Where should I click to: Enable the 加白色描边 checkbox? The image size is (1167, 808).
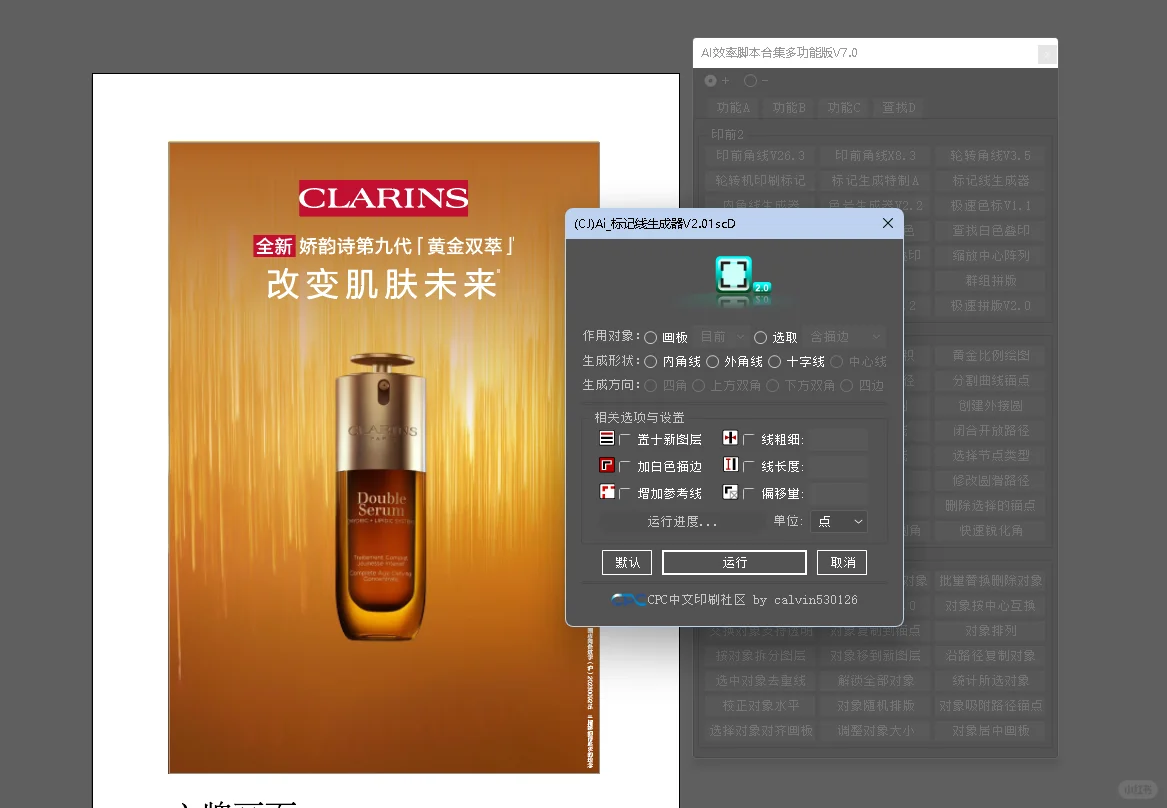(625, 465)
